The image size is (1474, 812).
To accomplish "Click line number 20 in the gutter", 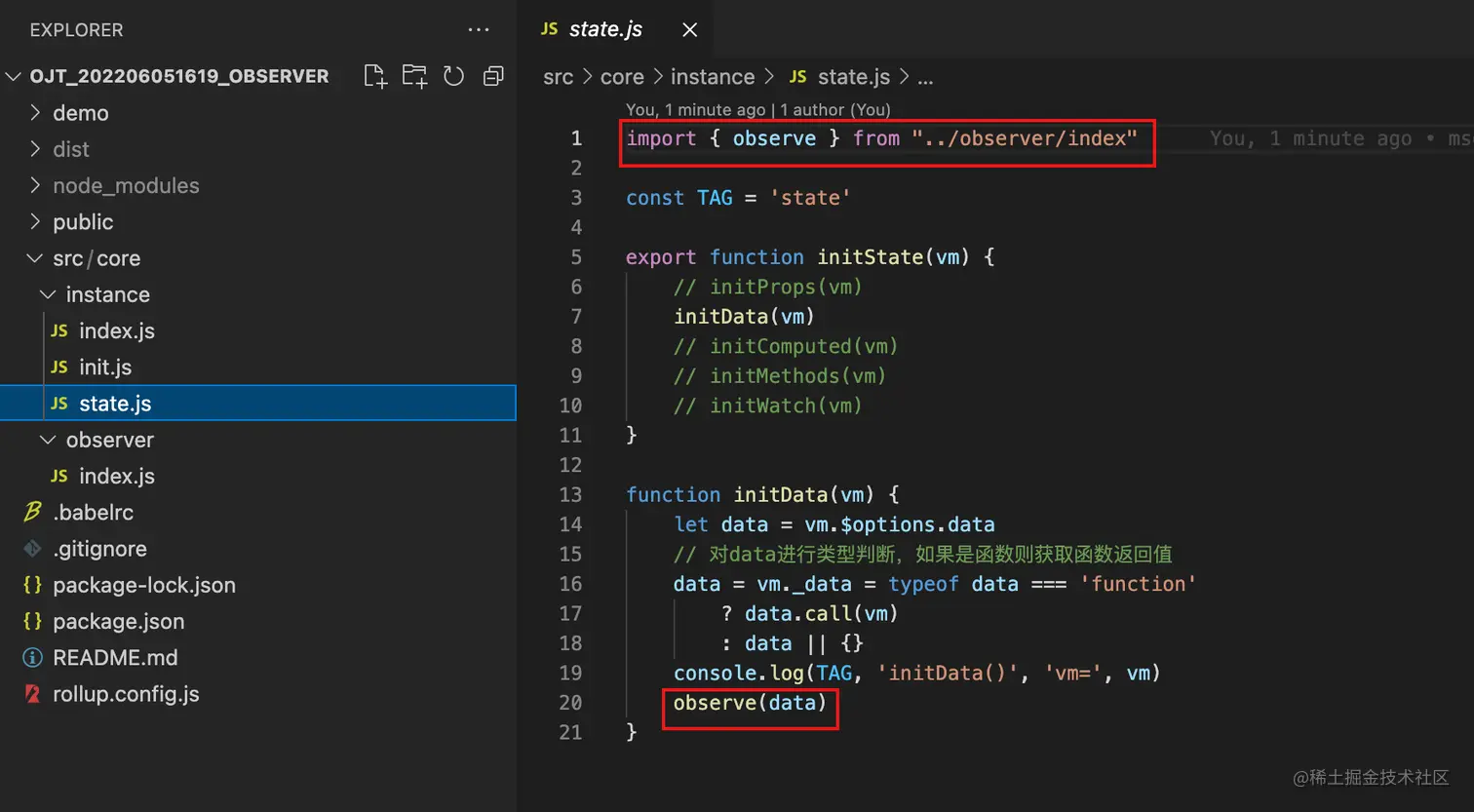I will [x=570, y=703].
